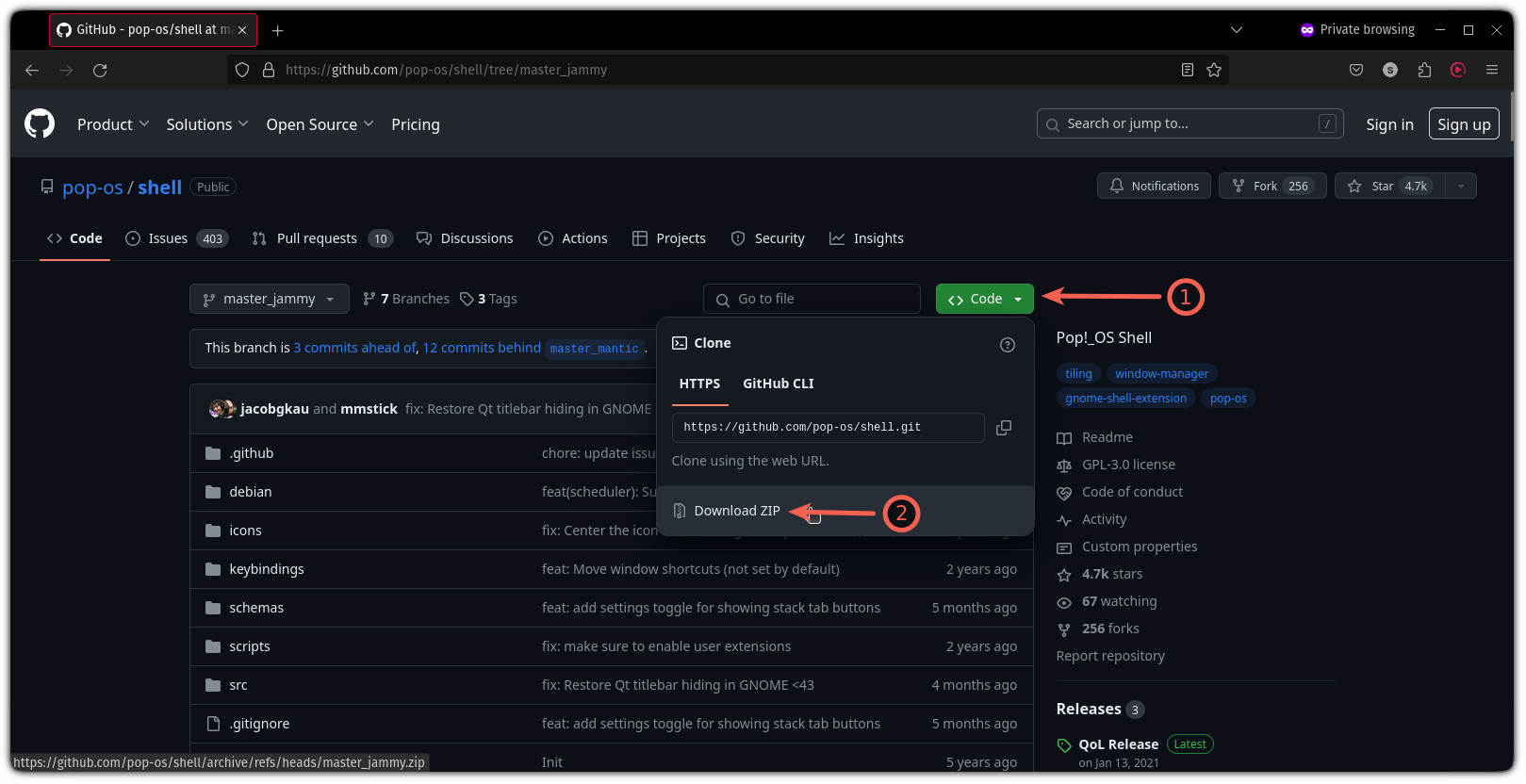This screenshot has height=784, width=1526.
Task: Click the .github folder icon
Action: click(213, 453)
